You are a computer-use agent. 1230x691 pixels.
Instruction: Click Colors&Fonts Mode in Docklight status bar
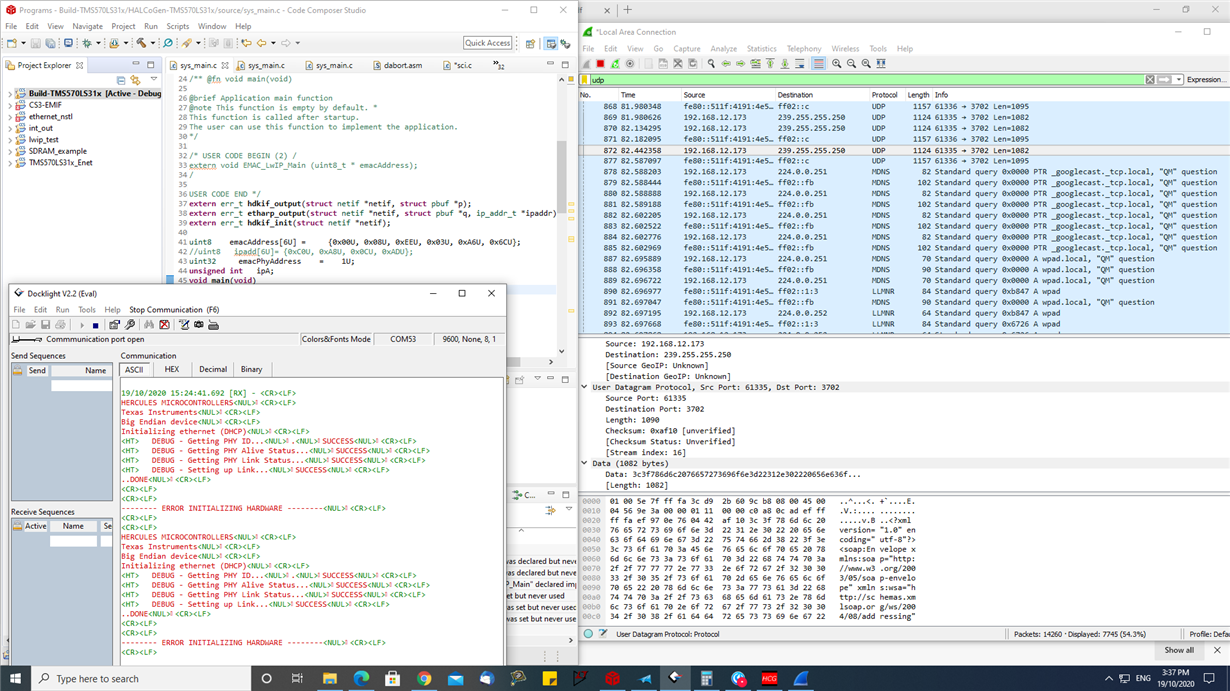(x=336, y=339)
